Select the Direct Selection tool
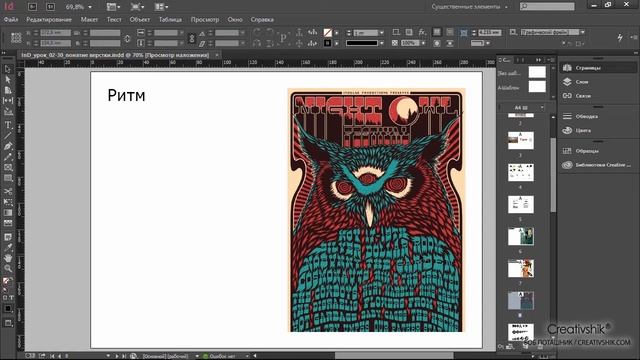 tap(8, 80)
